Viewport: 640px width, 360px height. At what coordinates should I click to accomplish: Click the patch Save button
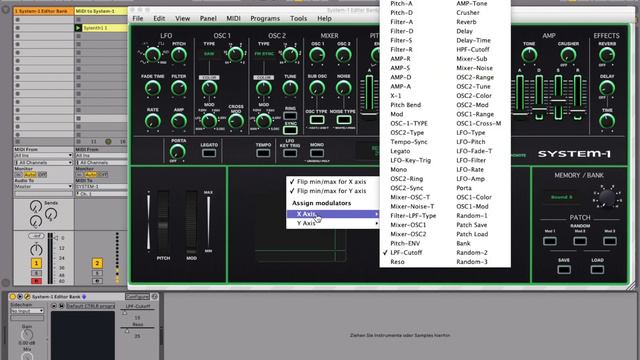point(564,269)
